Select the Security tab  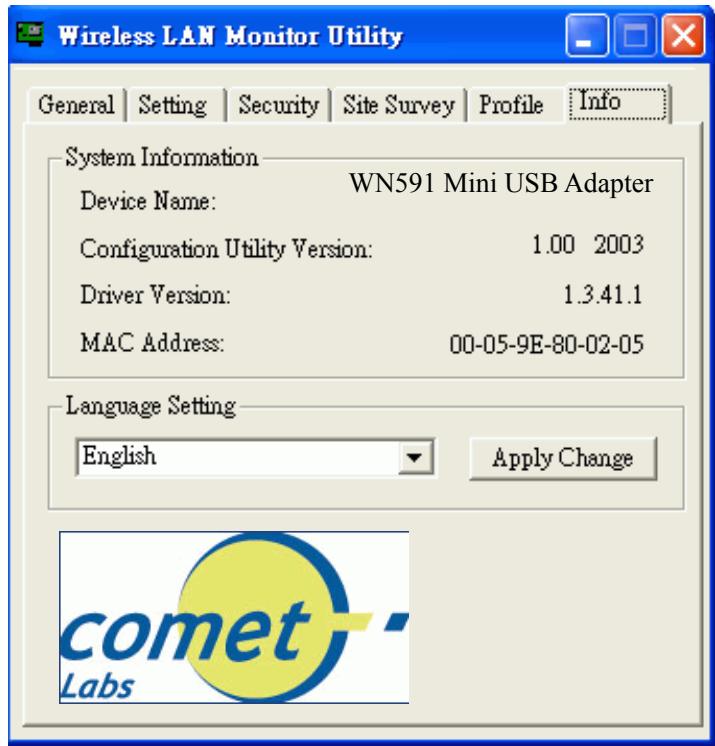278,105
